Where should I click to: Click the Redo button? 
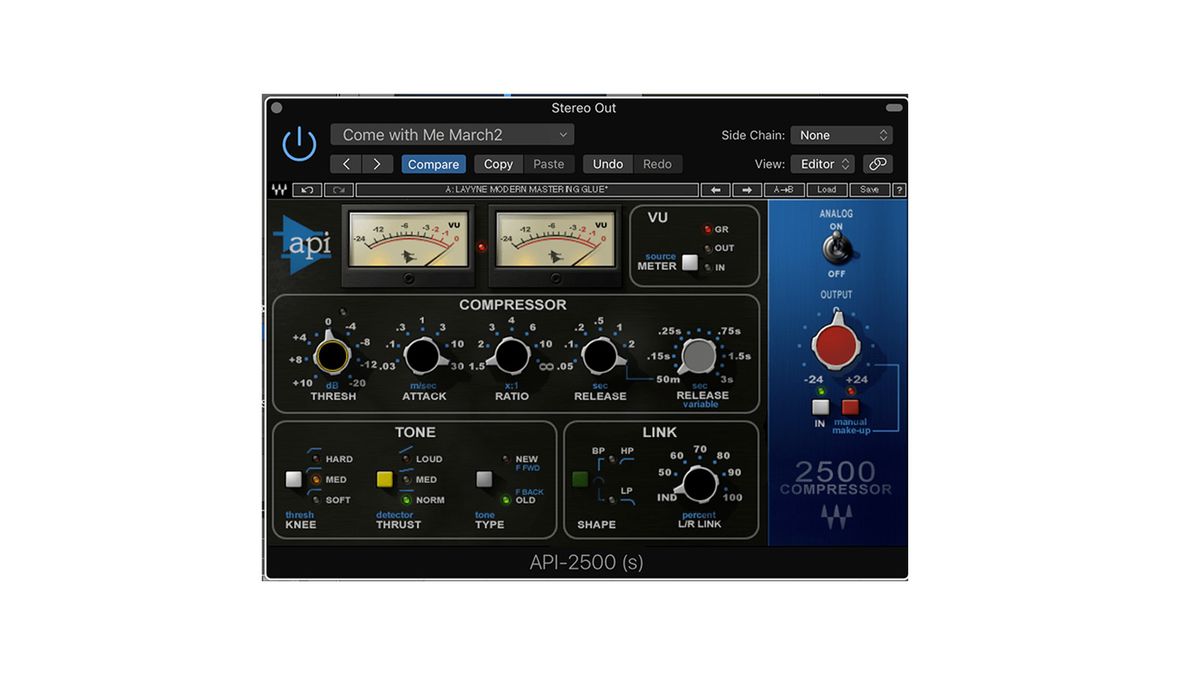657,164
